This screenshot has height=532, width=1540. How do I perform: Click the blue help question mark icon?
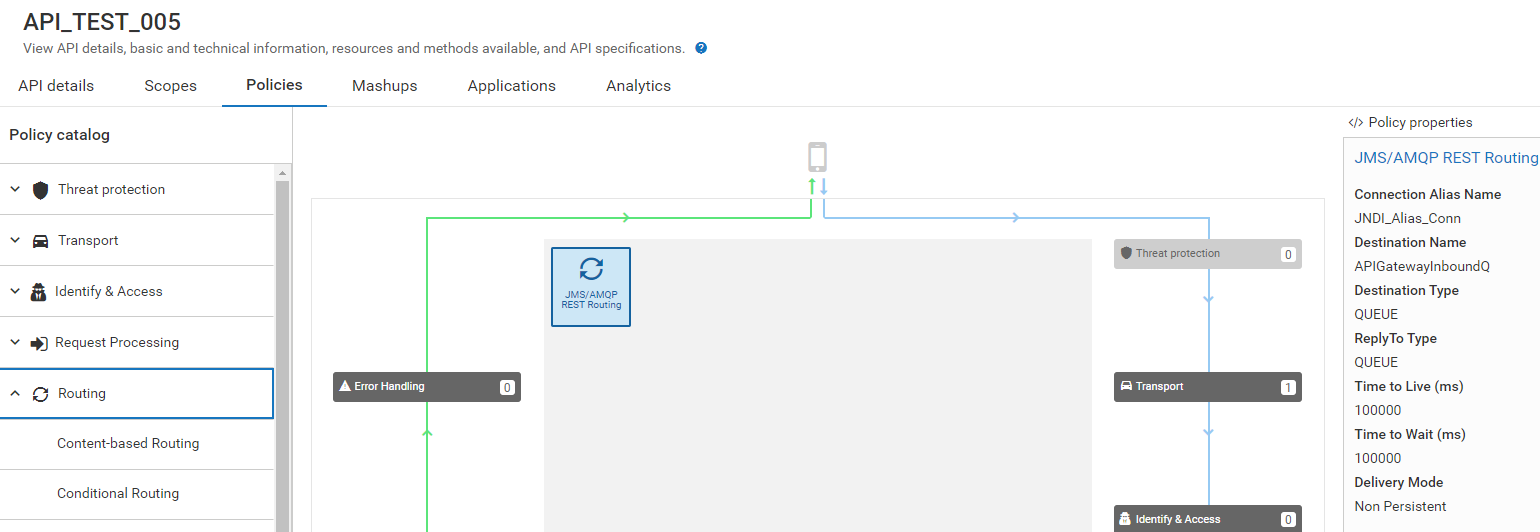click(x=701, y=48)
